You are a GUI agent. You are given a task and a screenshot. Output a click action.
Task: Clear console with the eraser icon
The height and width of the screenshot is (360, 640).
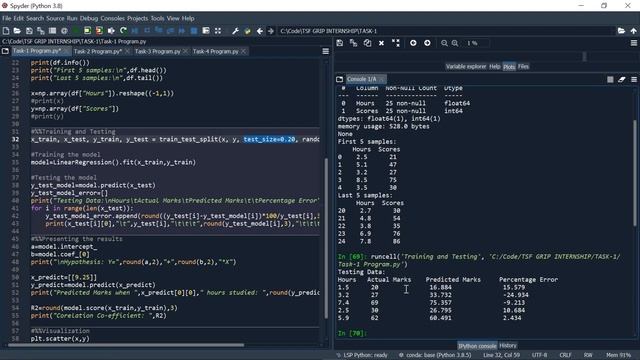pos(622,79)
